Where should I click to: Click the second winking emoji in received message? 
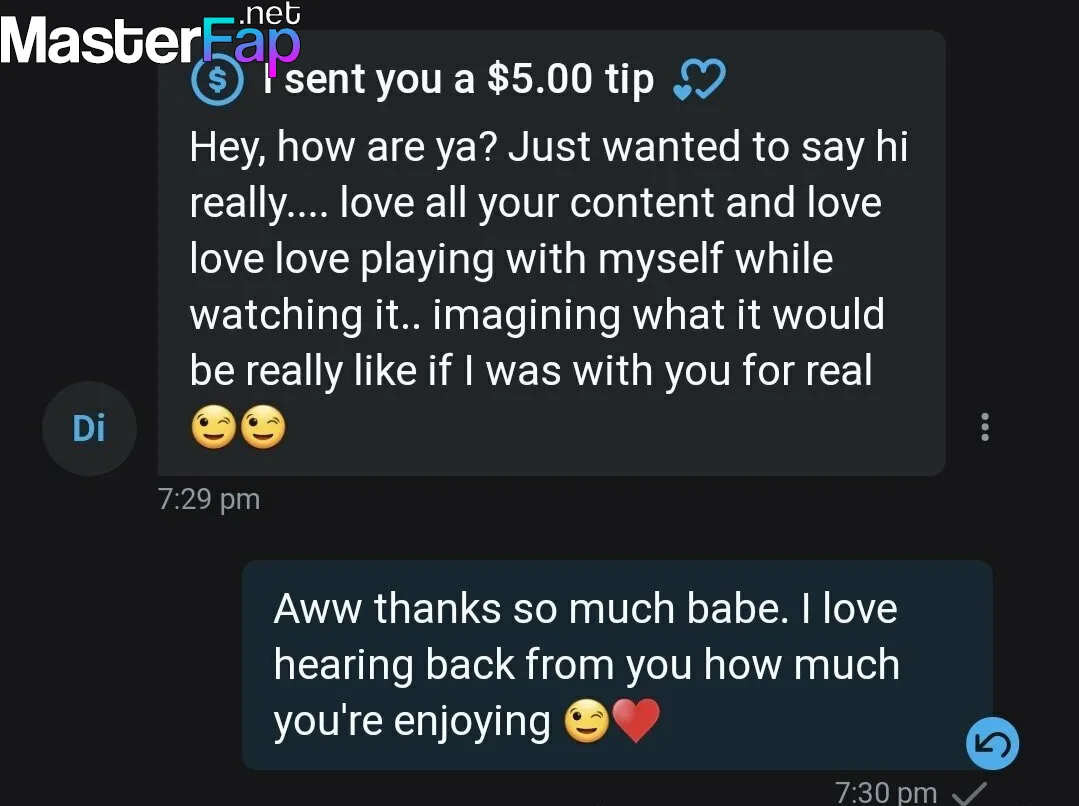[263, 427]
